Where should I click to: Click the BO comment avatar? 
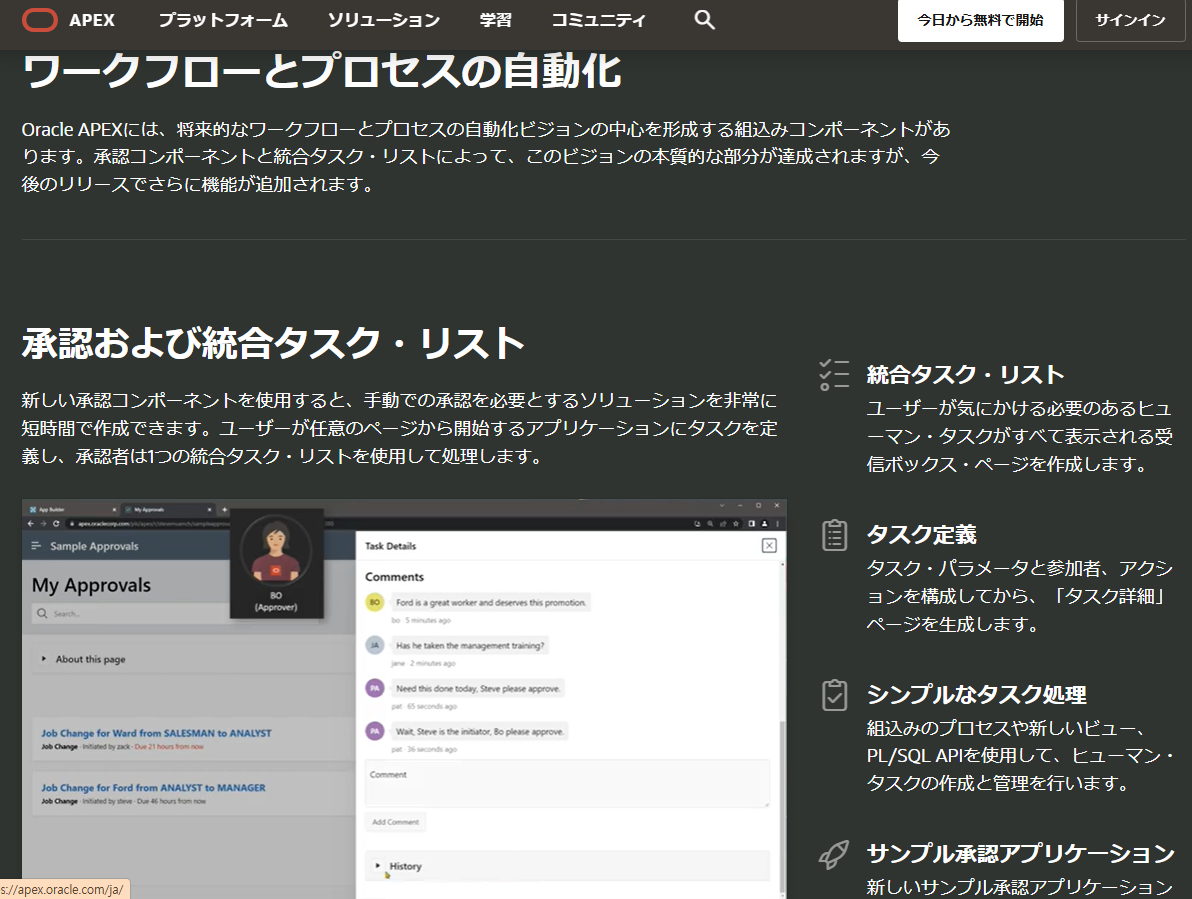click(374, 603)
